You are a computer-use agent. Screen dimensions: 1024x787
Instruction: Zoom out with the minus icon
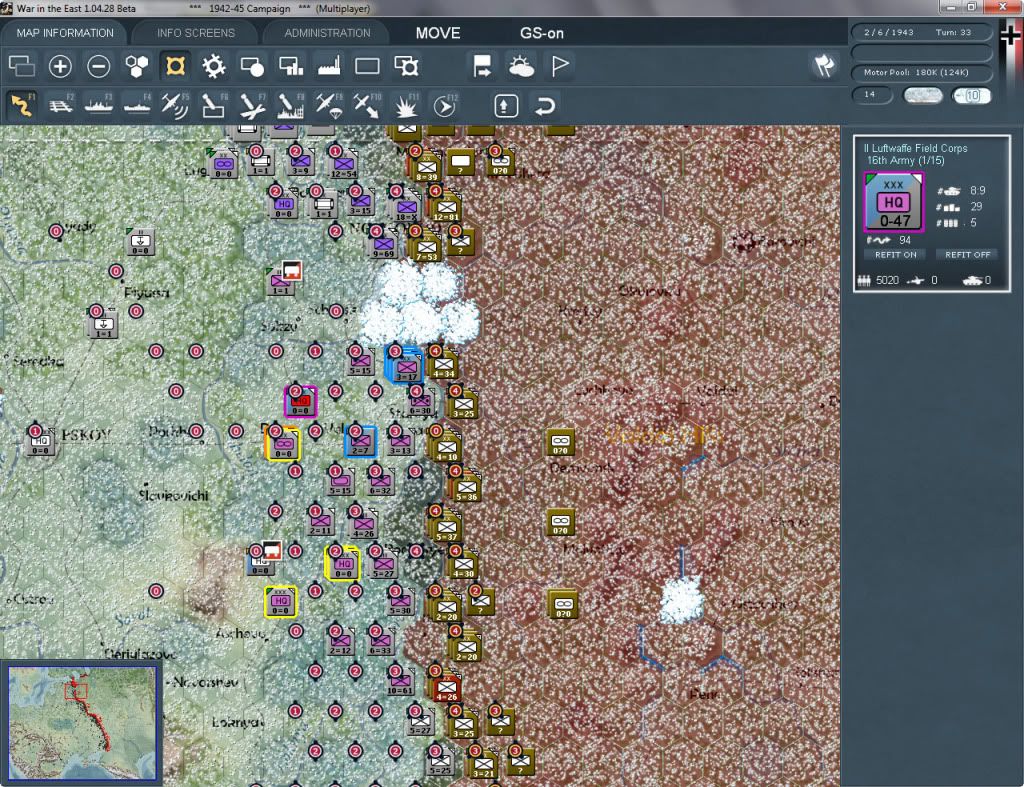point(99,66)
